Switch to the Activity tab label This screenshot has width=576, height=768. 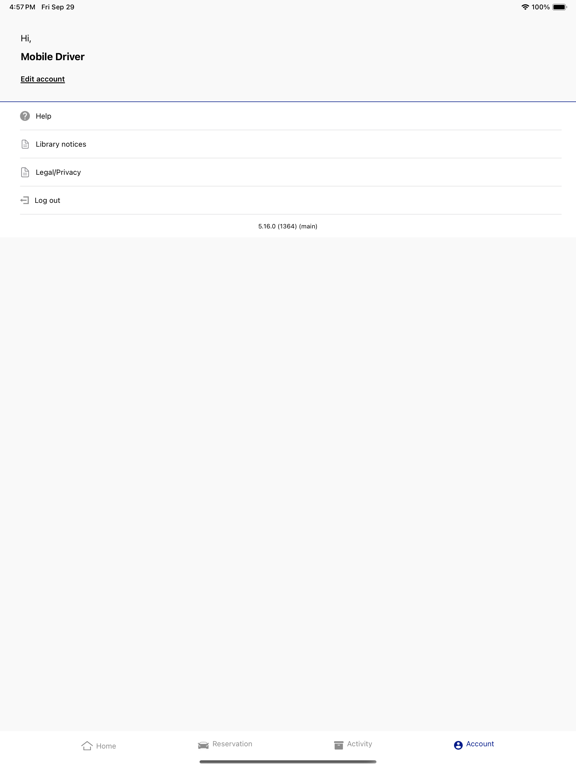tap(360, 744)
